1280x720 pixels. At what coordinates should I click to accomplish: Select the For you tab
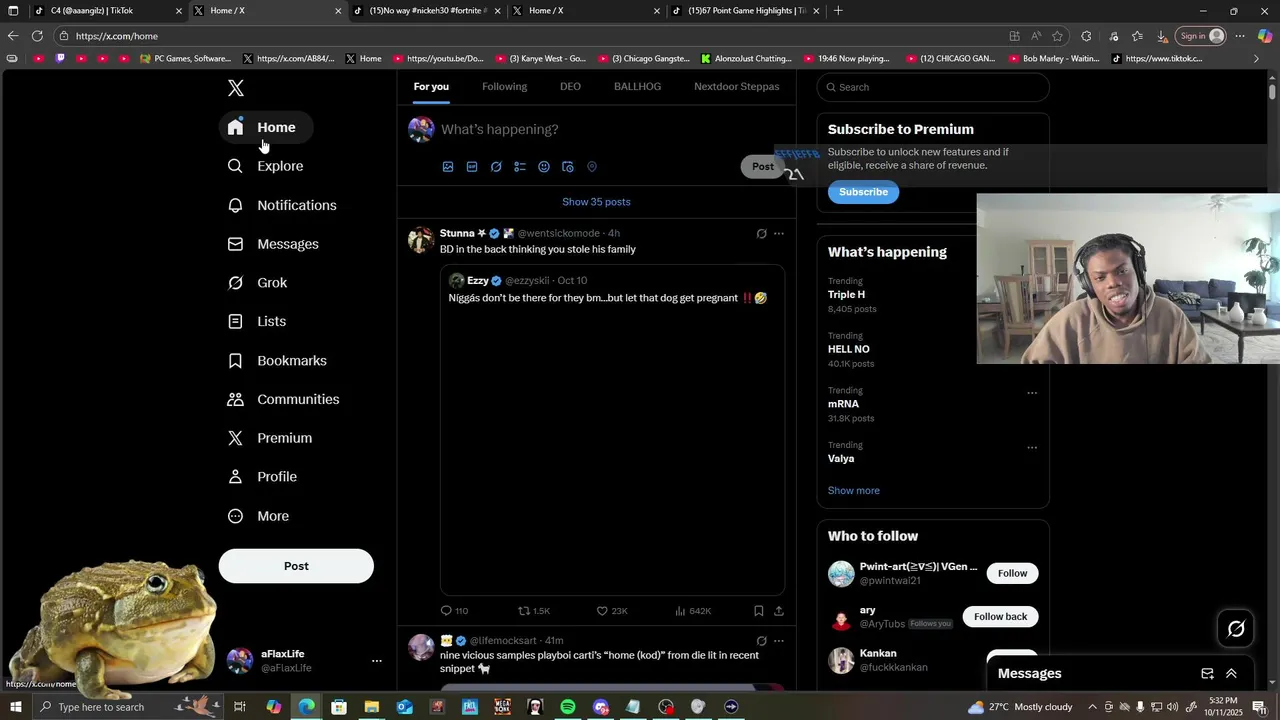click(431, 87)
